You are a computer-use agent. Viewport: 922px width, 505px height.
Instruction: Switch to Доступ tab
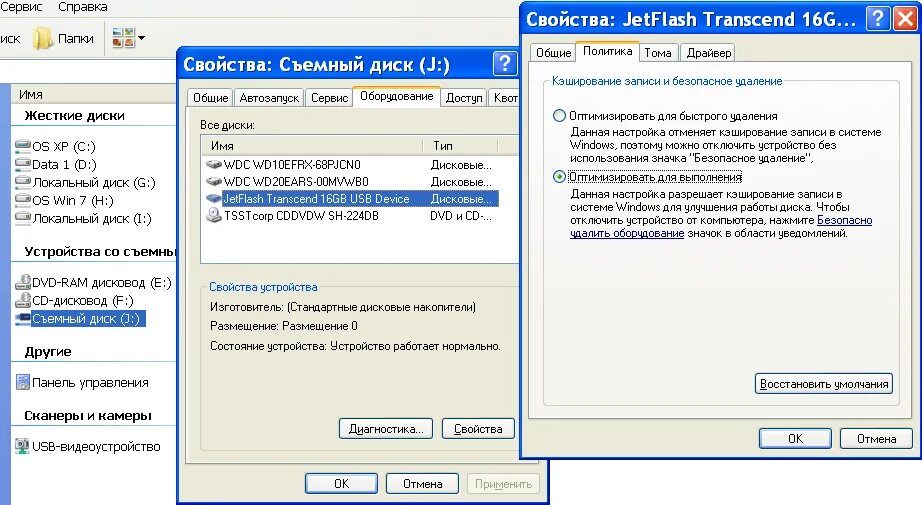464,98
